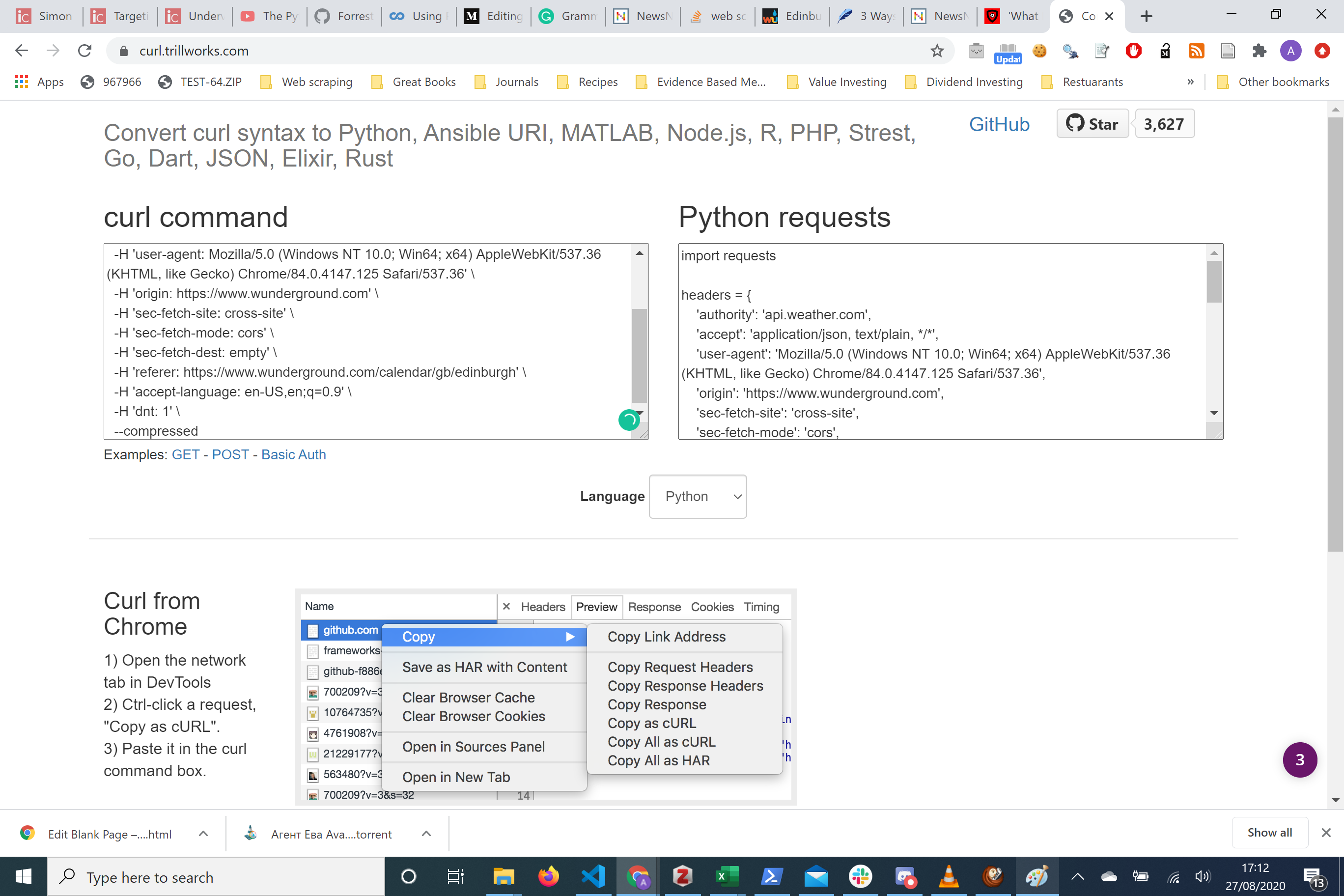Click the Curl from Chrome DevTools screenshot
The width and height of the screenshot is (1344, 896).
pos(546,697)
